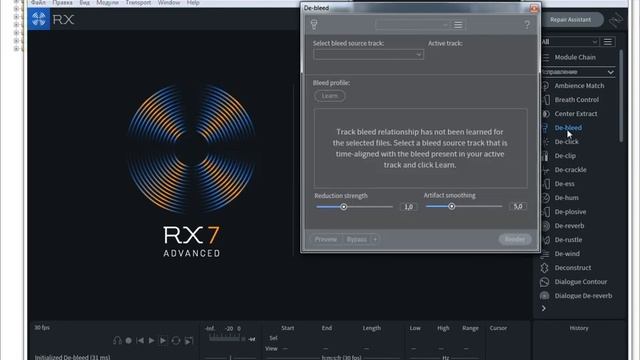Open the Center Extract module

(x=576, y=113)
